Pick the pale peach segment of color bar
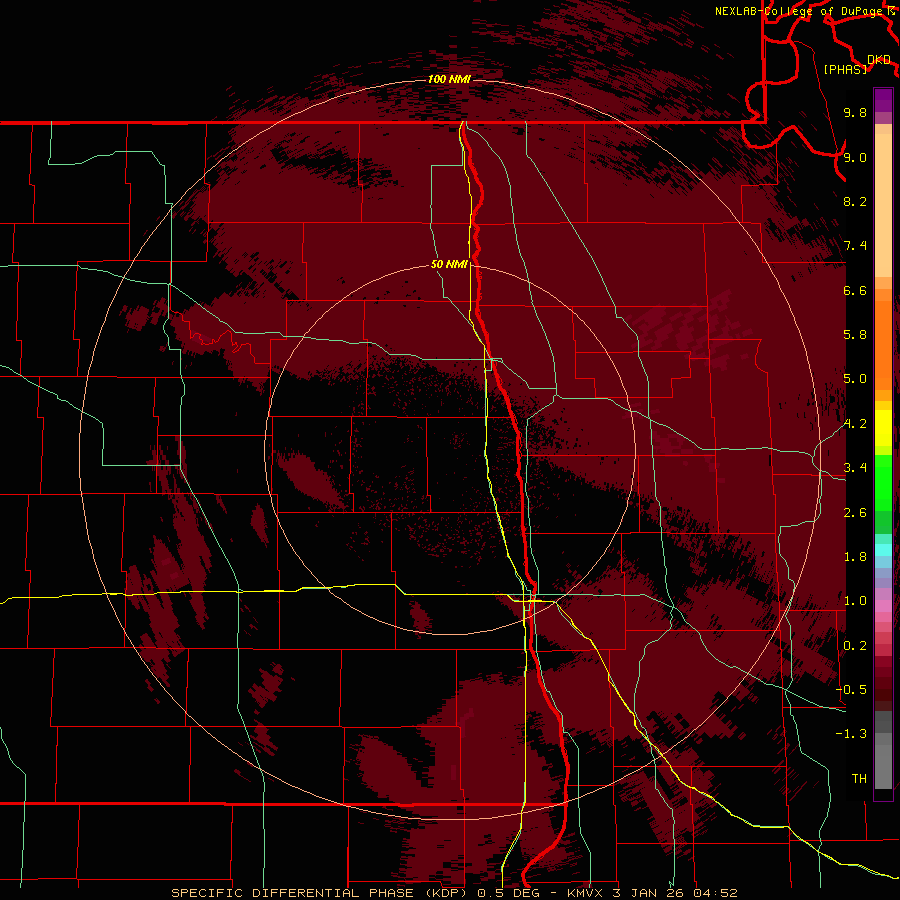The width and height of the screenshot is (900, 900). [883, 207]
